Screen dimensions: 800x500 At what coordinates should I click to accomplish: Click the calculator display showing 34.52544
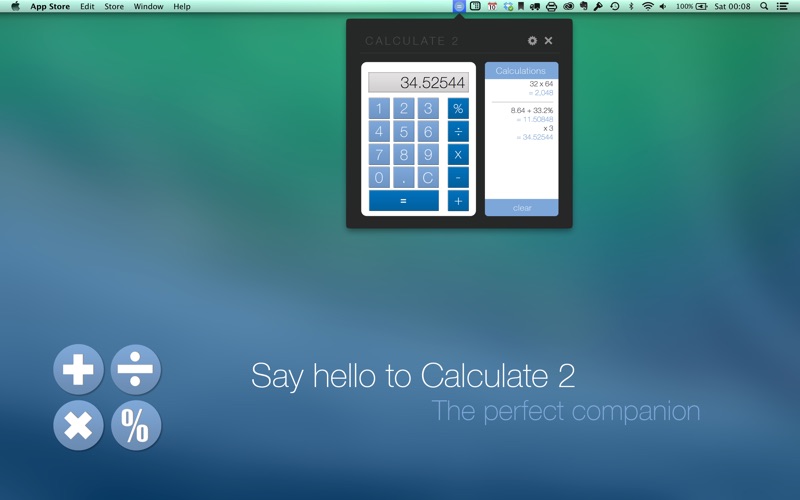(418, 82)
